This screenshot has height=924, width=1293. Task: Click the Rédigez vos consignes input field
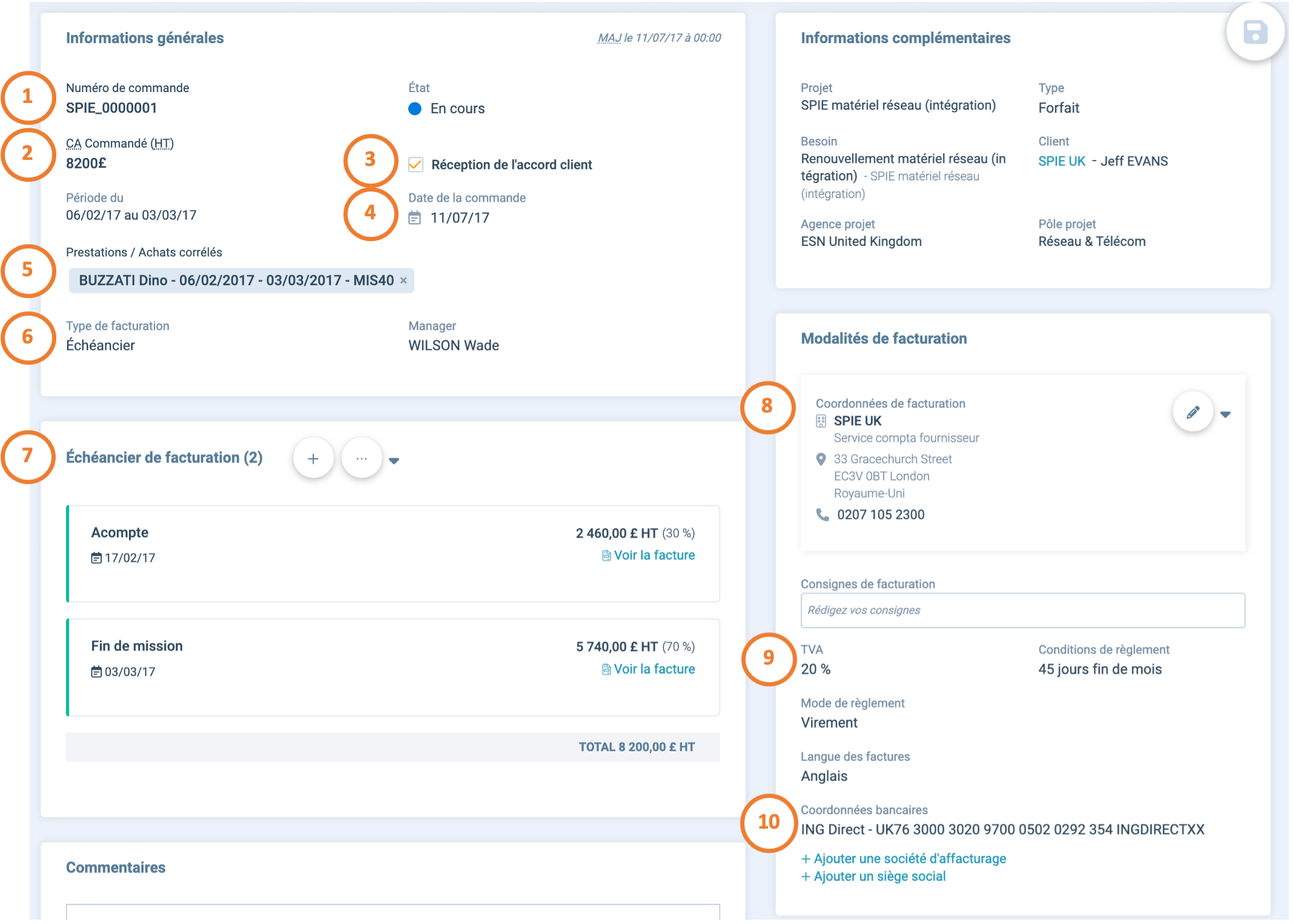point(1022,610)
